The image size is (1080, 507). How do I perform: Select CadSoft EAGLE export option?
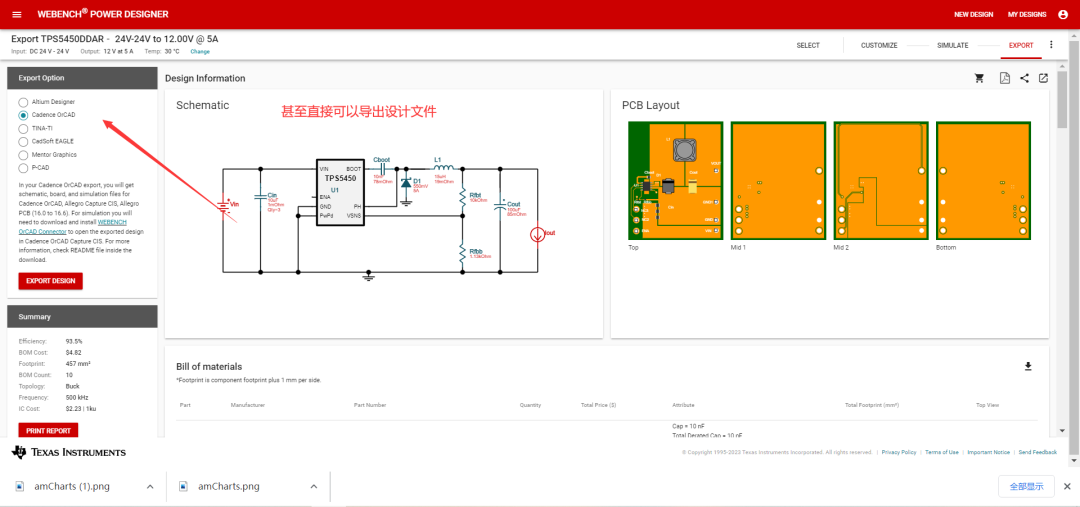tap(23, 141)
